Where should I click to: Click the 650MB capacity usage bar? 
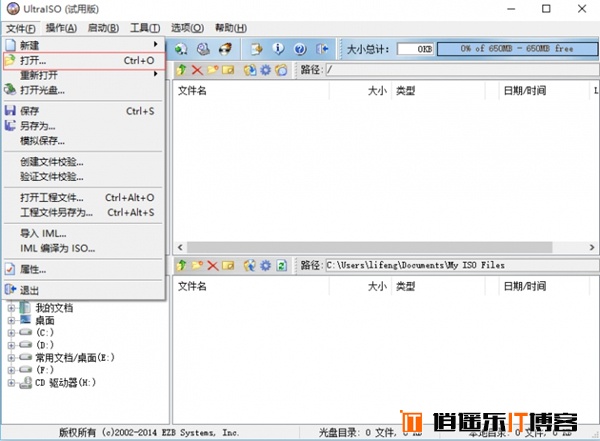517,49
